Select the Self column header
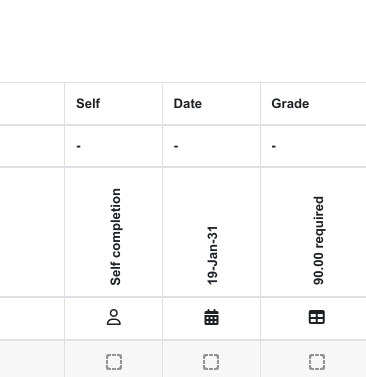 88,104
